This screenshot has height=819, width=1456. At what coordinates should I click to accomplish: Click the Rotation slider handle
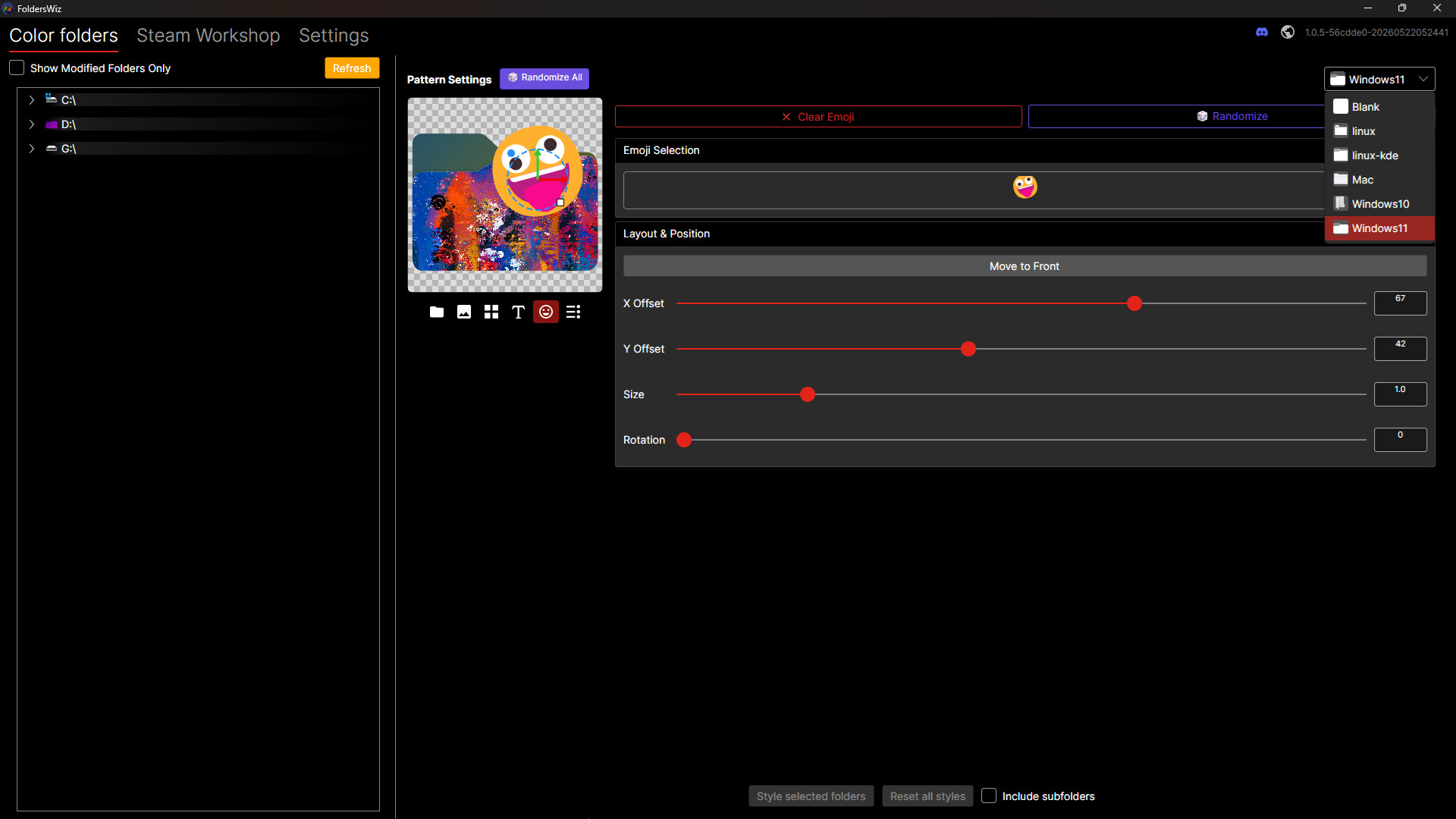pos(684,440)
